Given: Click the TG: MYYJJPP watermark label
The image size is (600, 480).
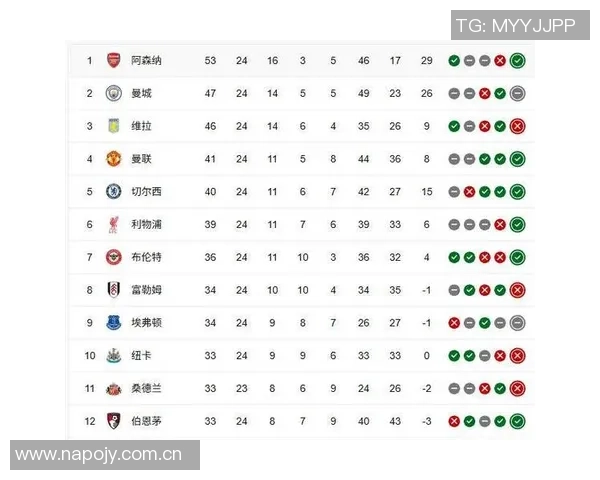Looking at the screenshot, I should point(515,26).
